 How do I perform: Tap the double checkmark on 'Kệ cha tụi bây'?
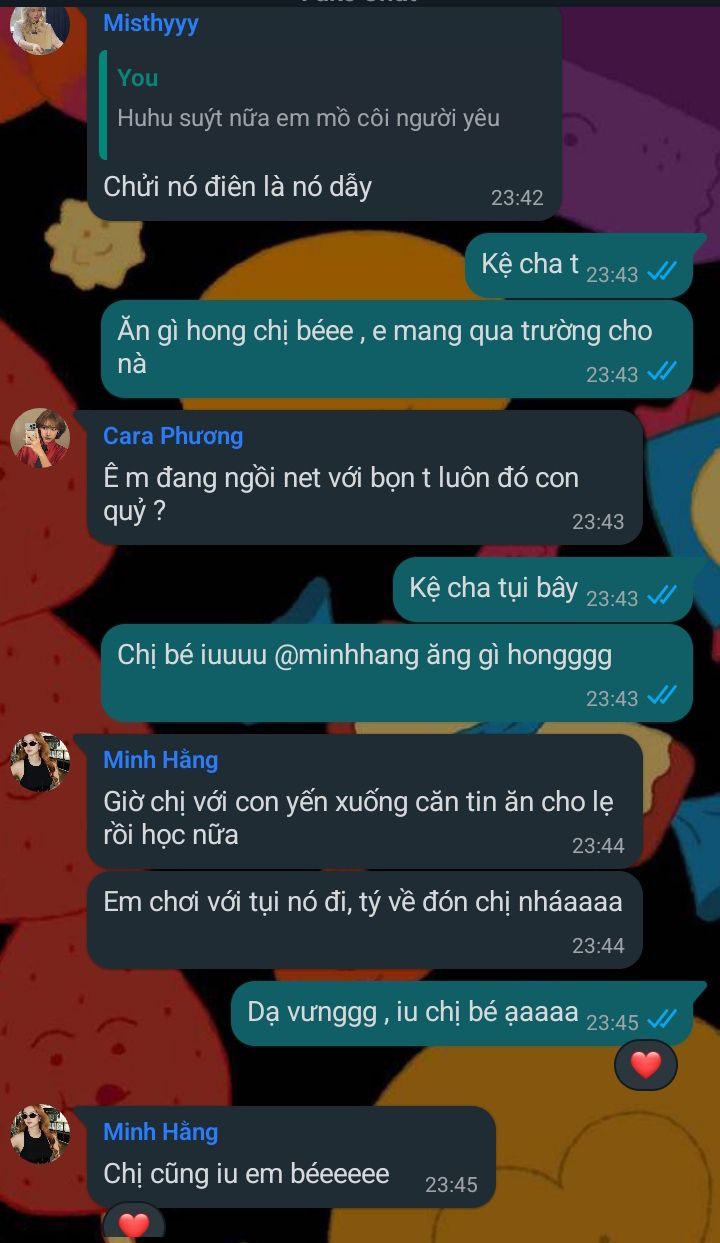coord(662,596)
